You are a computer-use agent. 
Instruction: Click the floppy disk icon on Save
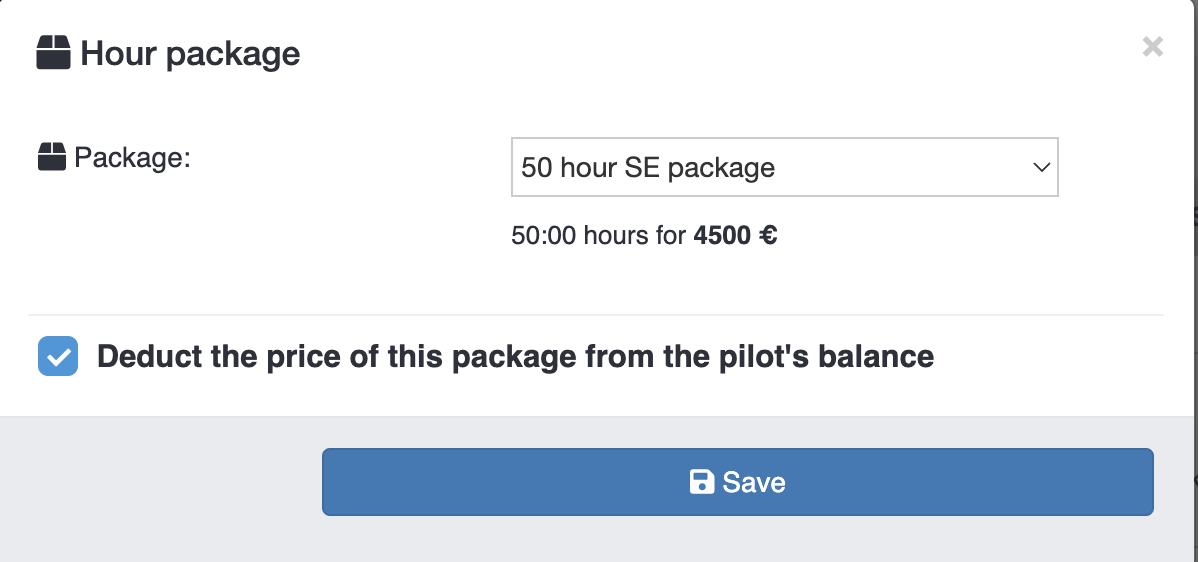(702, 482)
